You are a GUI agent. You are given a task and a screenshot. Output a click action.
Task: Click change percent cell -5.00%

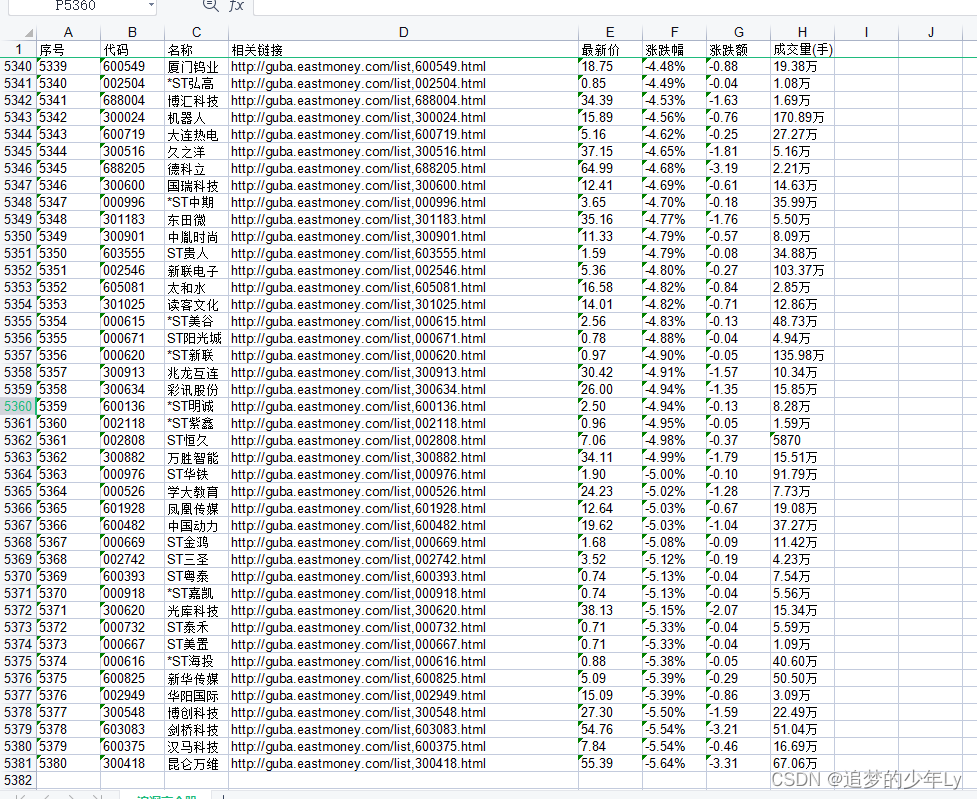coord(674,474)
